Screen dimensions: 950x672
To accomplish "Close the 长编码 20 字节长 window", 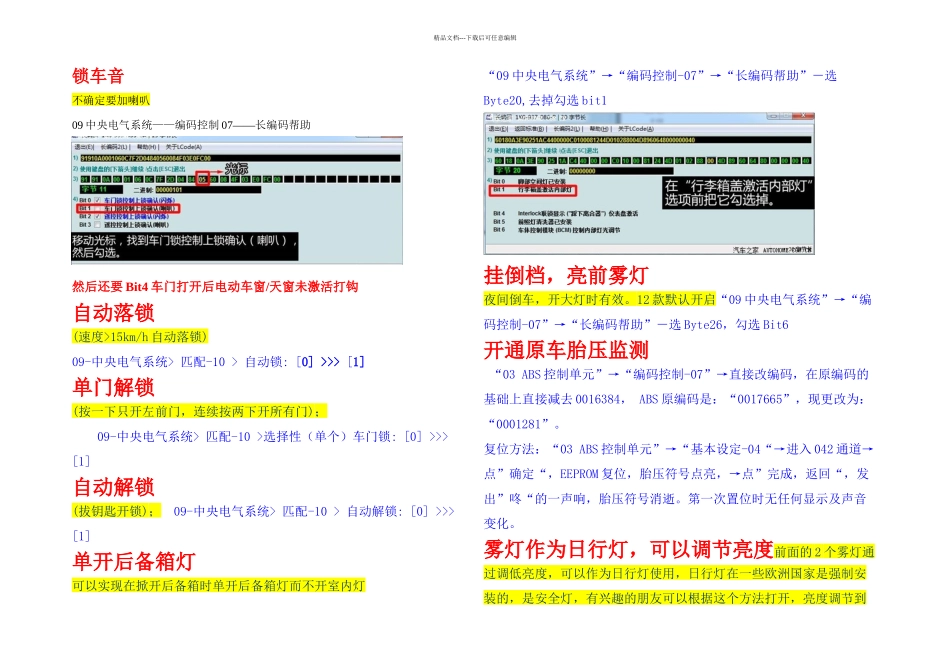I will (x=804, y=116).
